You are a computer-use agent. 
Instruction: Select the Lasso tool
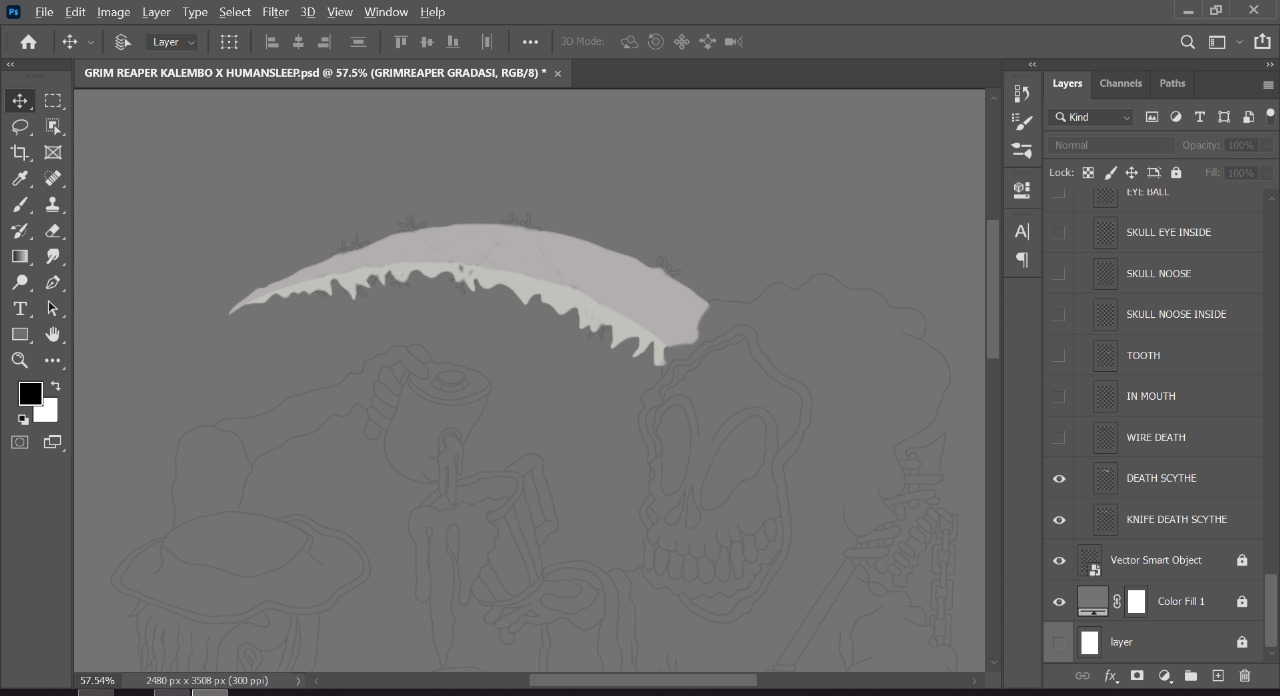pos(20,126)
